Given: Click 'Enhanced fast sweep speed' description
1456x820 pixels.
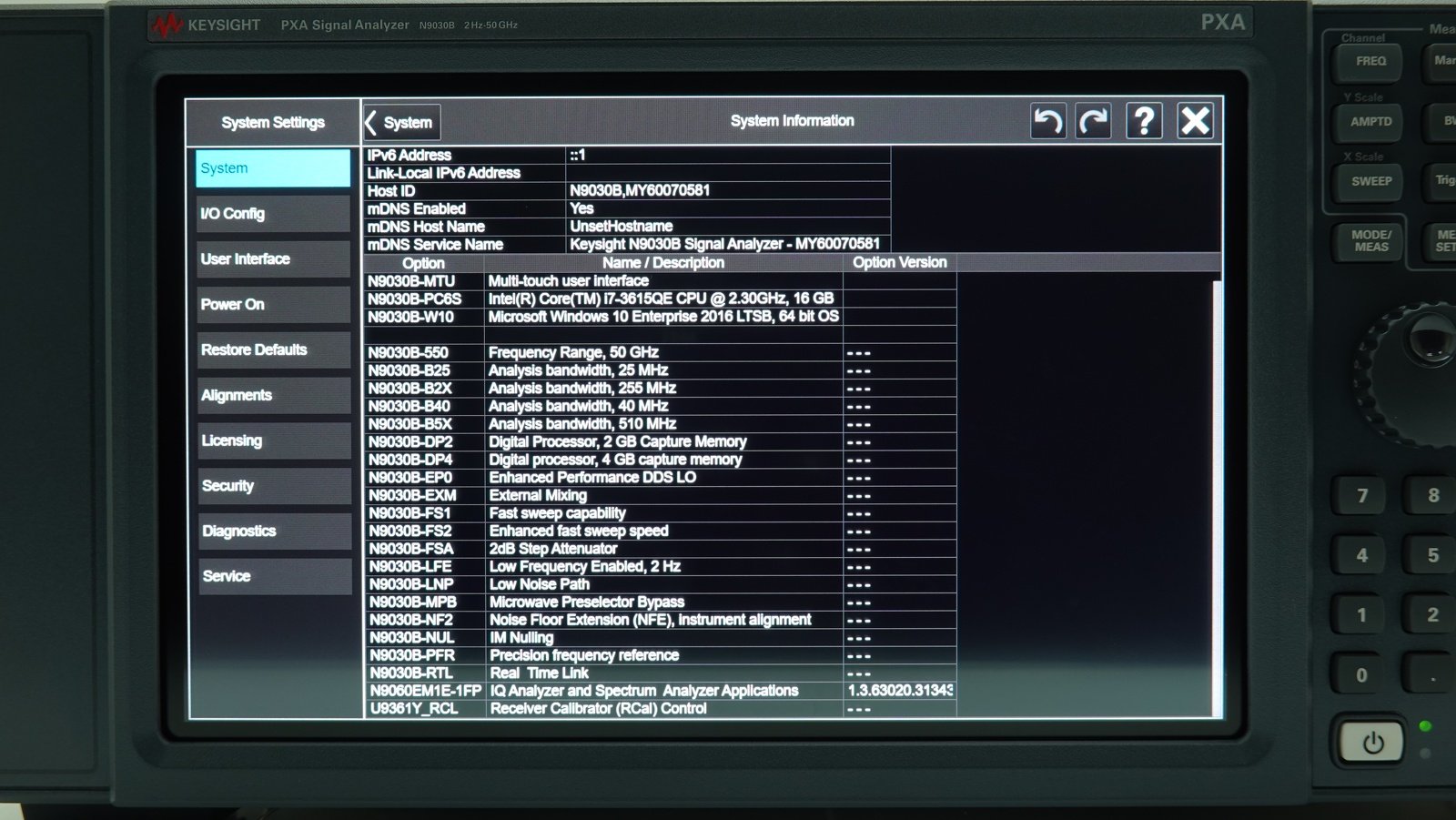Looking at the screenshot, I should (x=579, y=531).
